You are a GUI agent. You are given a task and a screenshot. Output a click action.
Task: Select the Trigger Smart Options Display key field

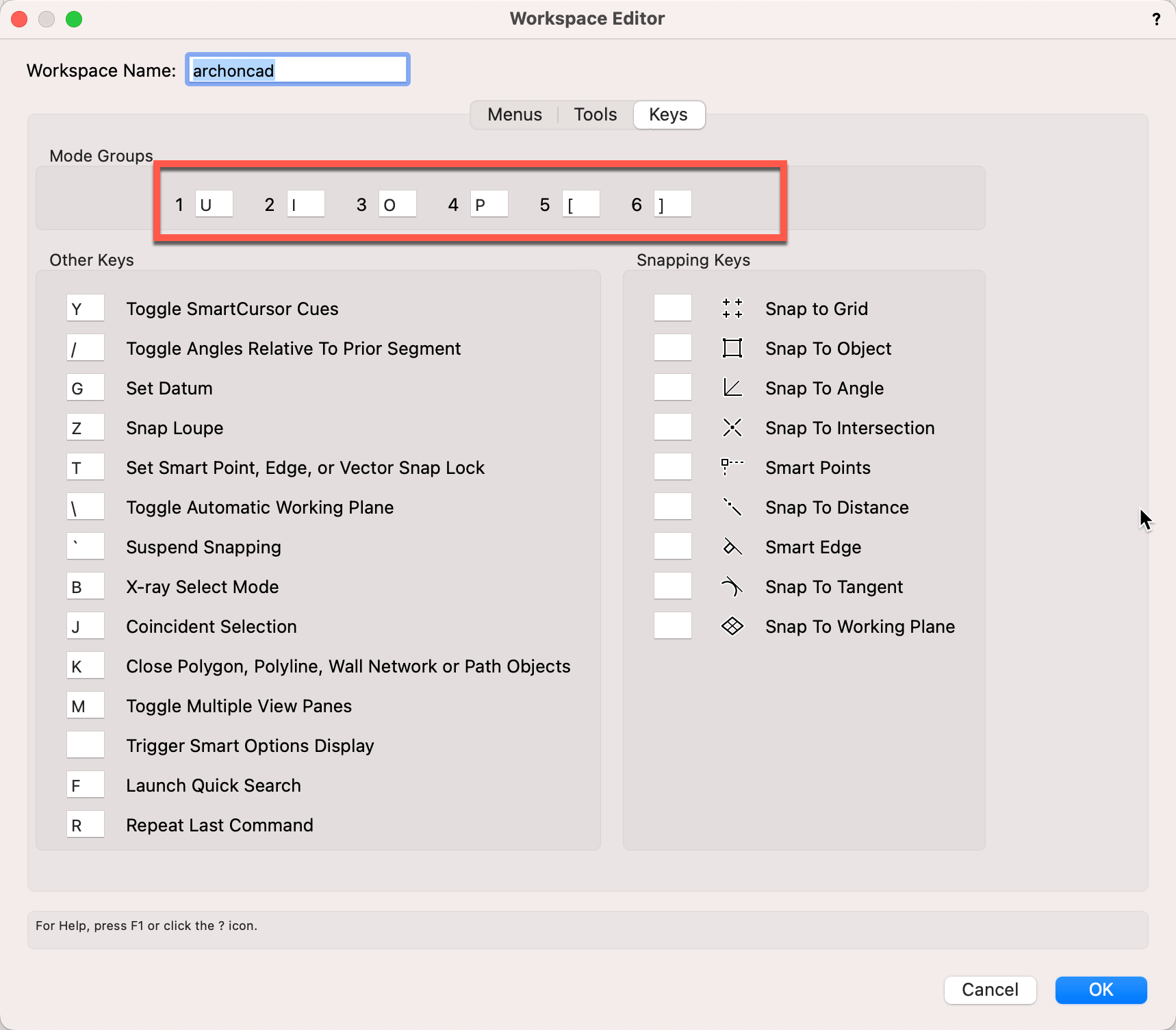point(86,745)
